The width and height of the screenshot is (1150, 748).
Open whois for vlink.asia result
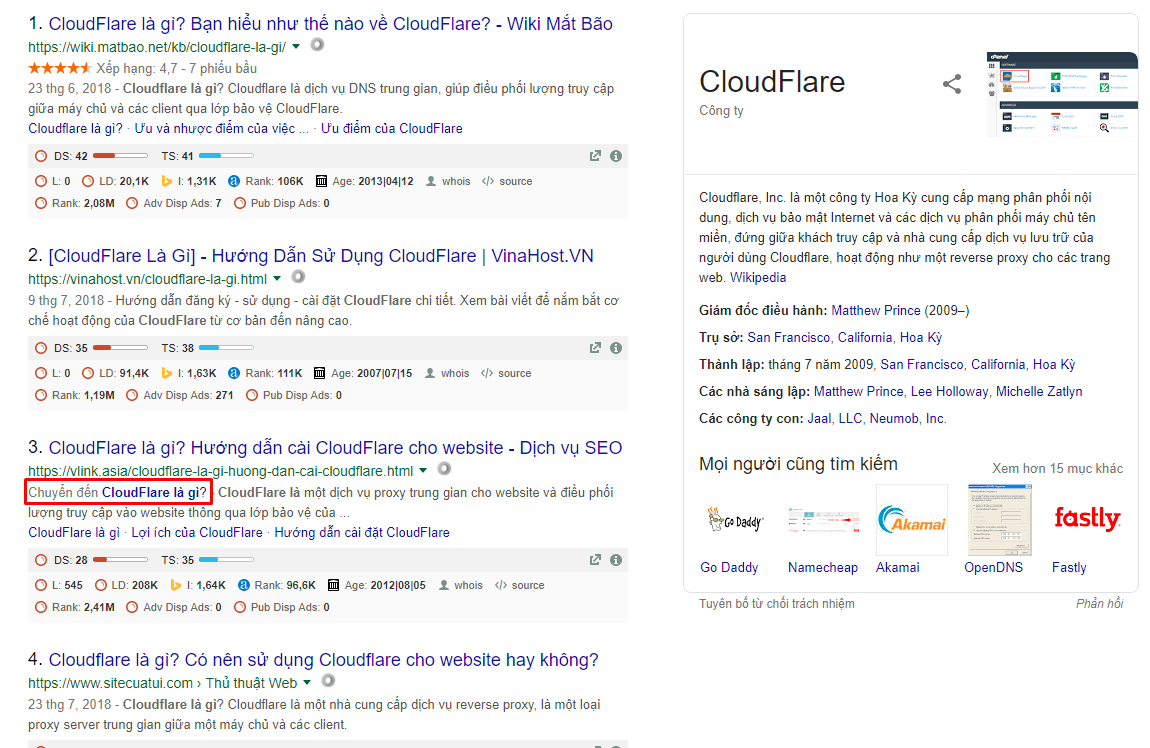click(x=461, y=585)
